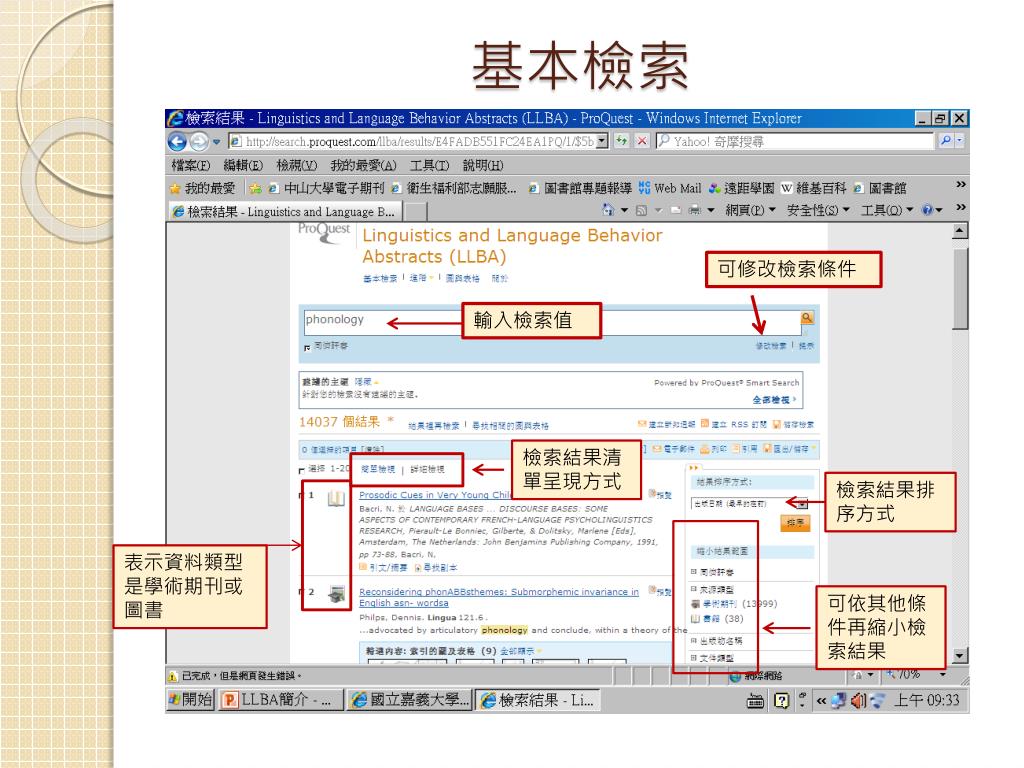This screenshot has width=1024, height=768.
Task: Click the 檢索結果 browser tab
Action: (x=285, y=212)
